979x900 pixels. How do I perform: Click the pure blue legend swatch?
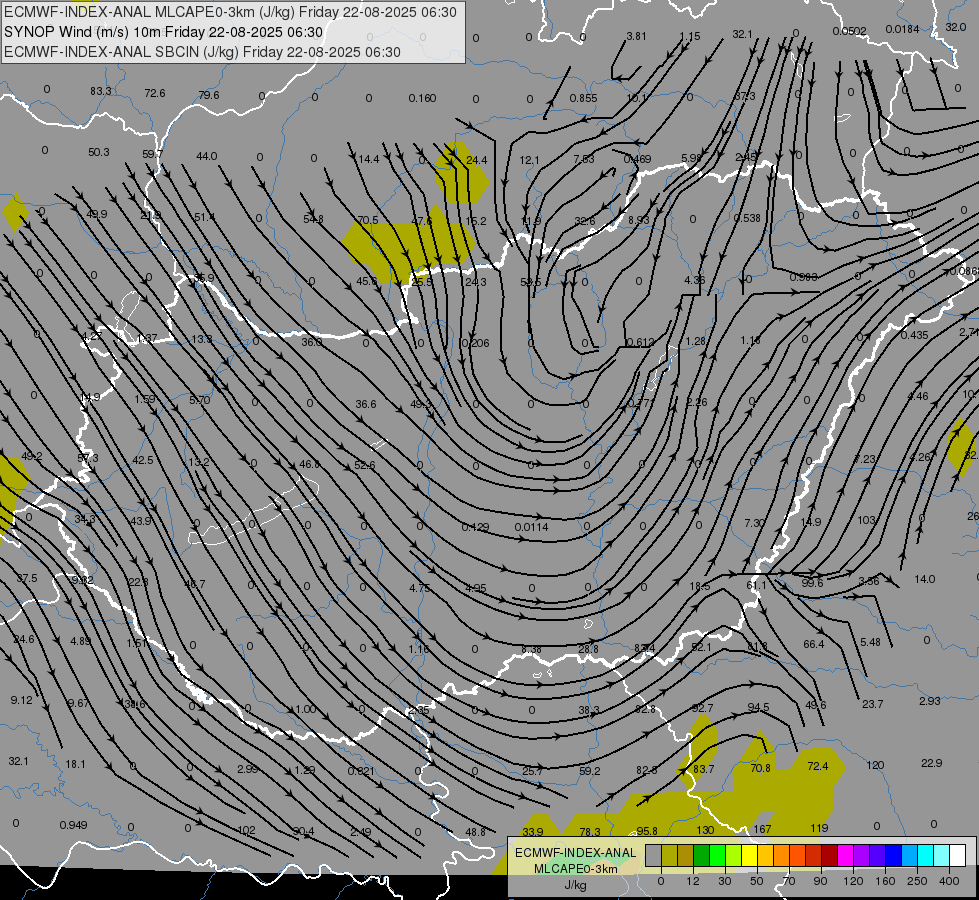pos(893,856)
